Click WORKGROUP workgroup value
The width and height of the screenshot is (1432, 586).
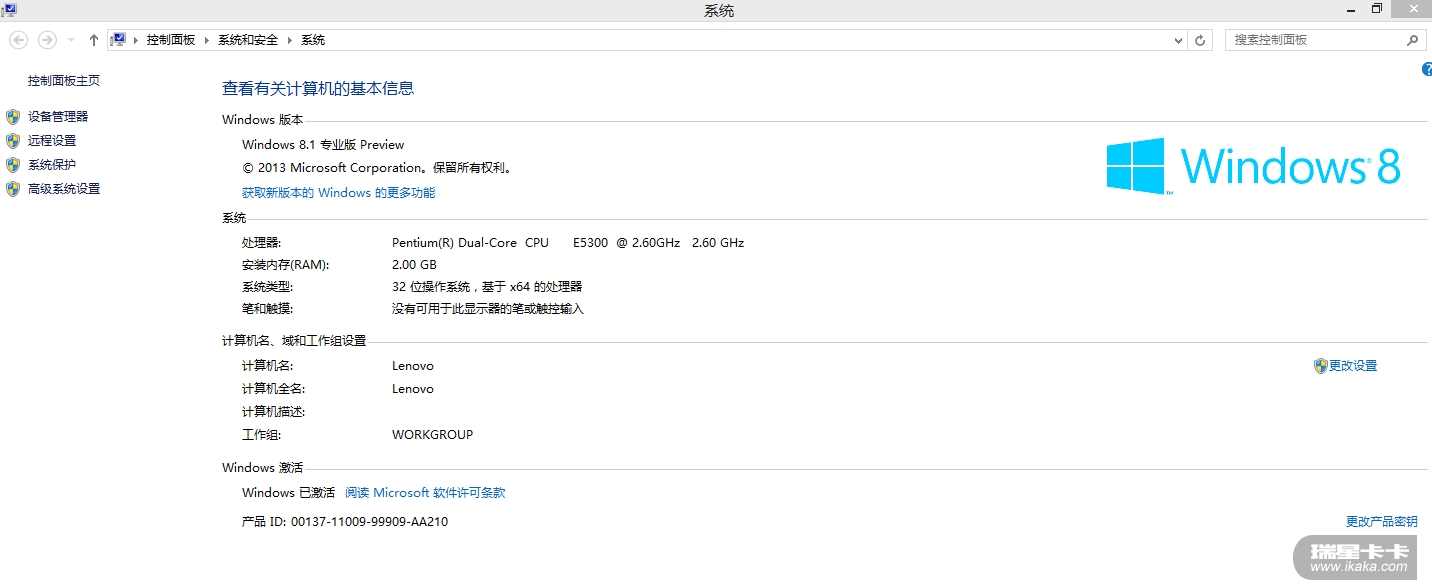tap(433, 435)
